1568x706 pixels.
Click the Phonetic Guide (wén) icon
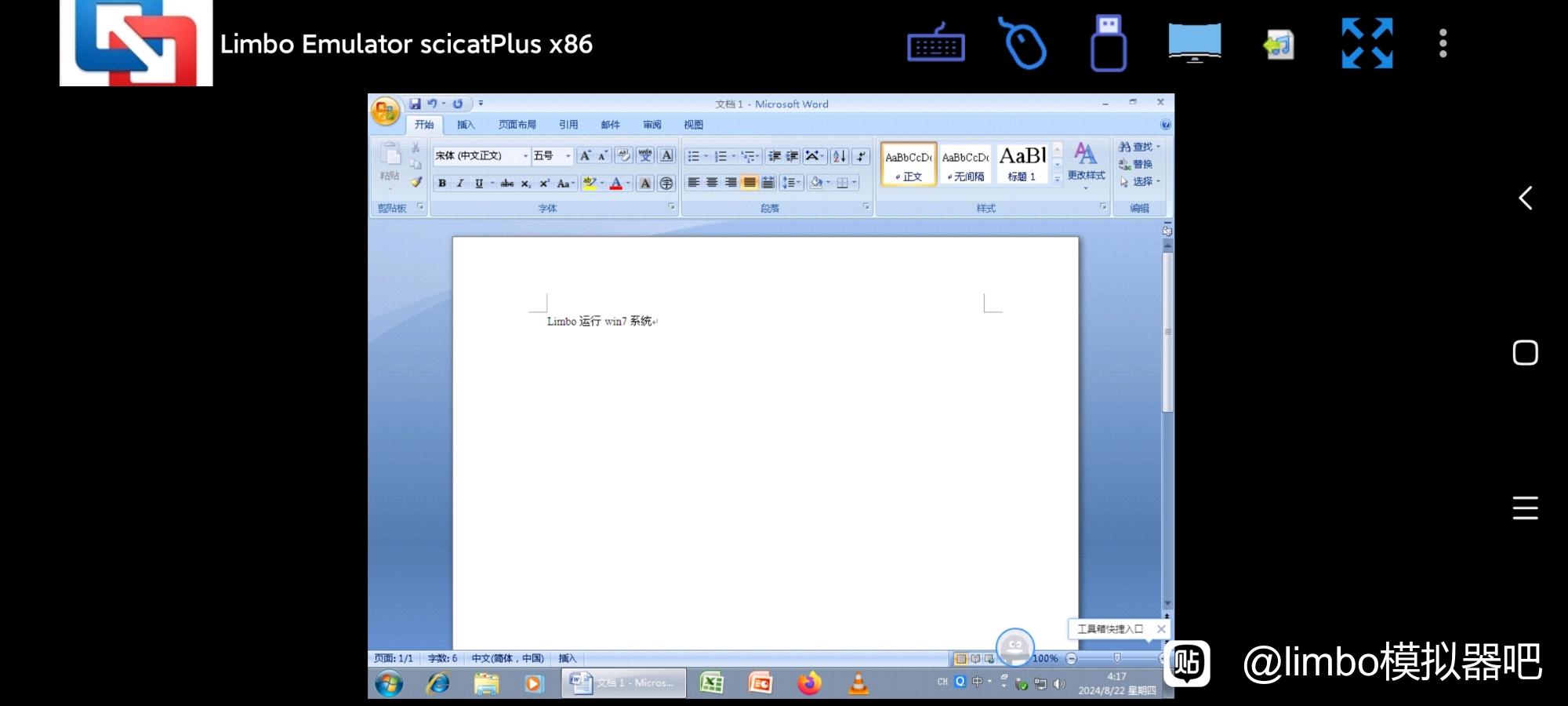point(645,155)
